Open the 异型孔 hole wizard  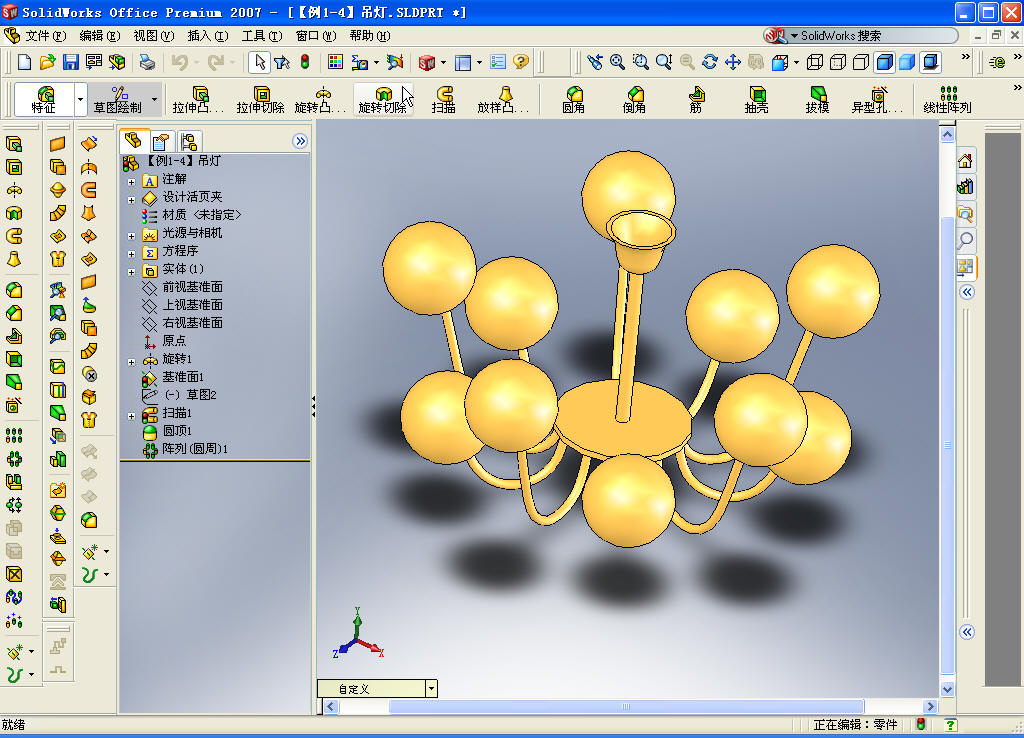[877, 99]
